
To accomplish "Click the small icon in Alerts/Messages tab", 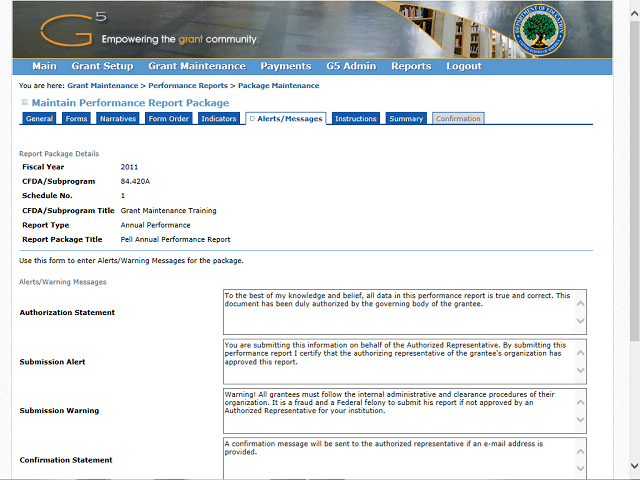I will click(252, 118).
